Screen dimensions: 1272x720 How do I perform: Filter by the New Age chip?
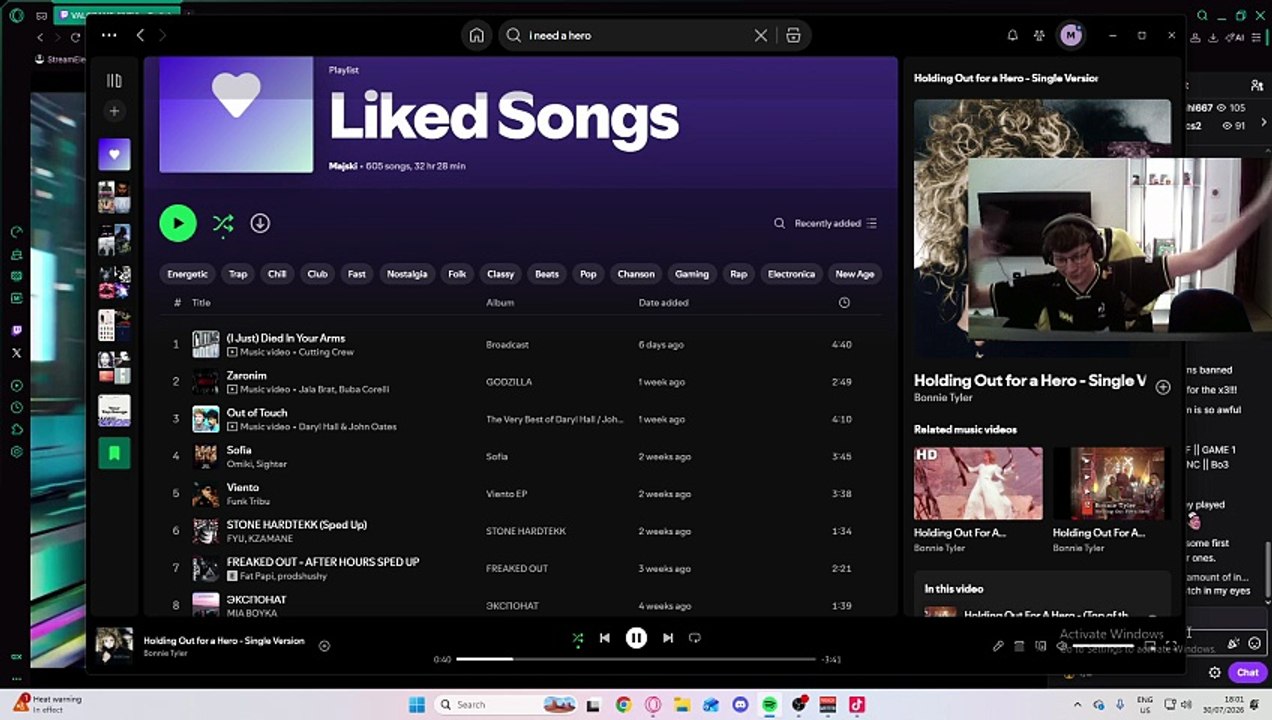[x=855, y=274]
